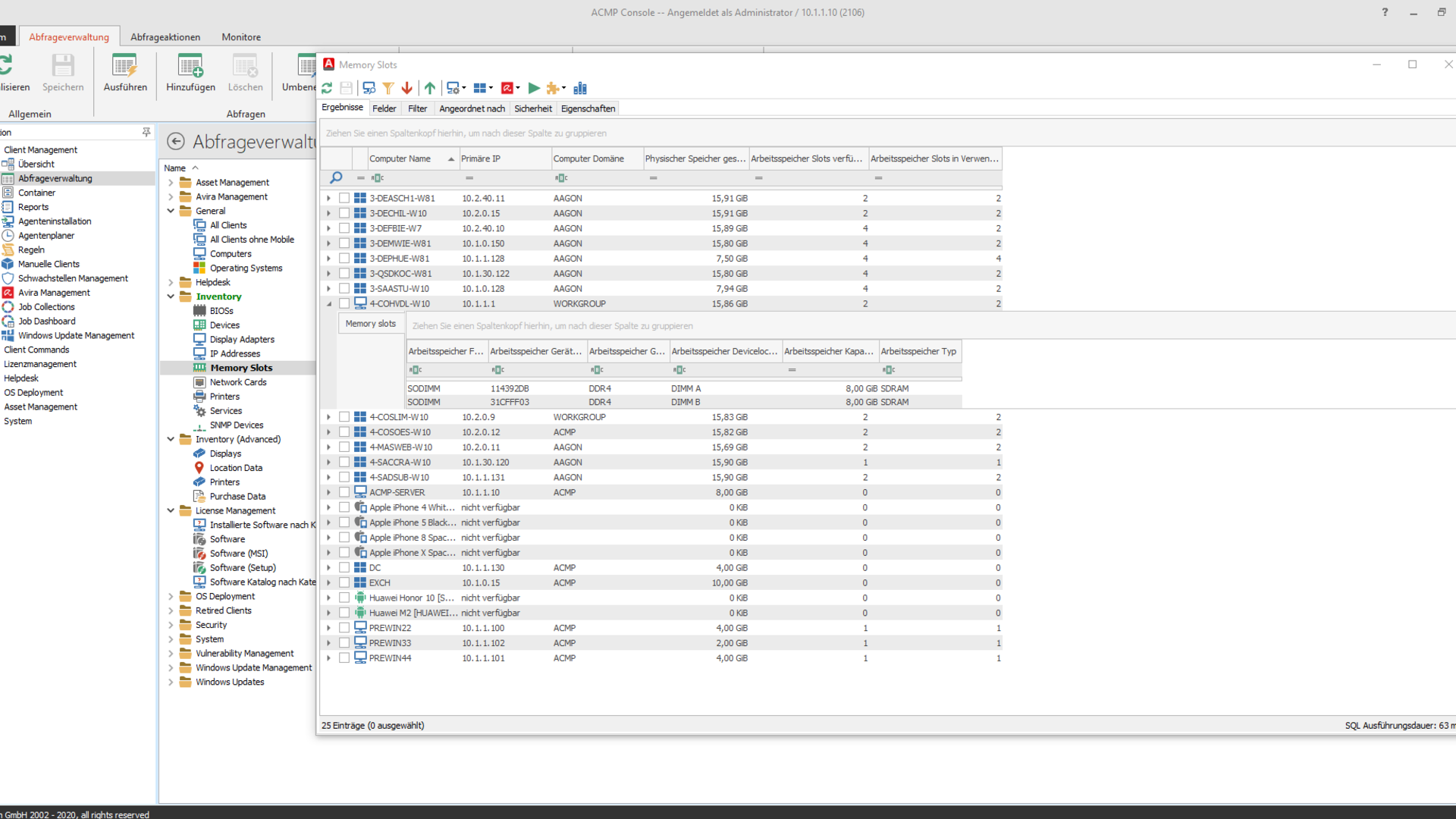
Task: Click the search magnifier in filter row
Action: (x=336, y=177)
